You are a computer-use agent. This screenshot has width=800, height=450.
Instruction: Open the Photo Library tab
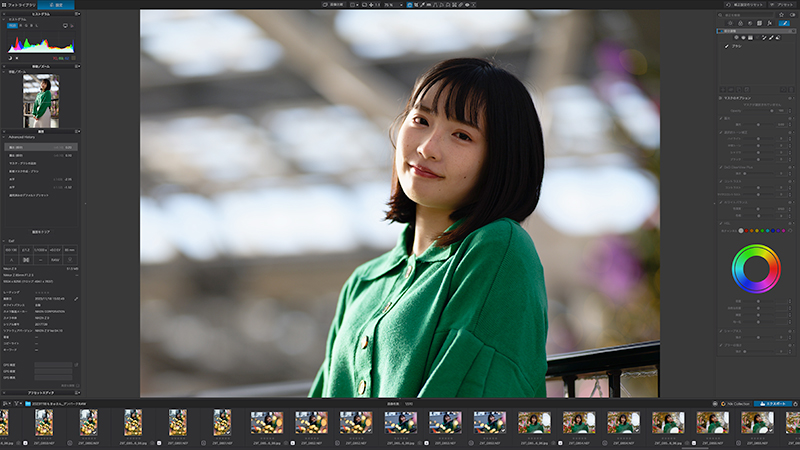[19, 5]
